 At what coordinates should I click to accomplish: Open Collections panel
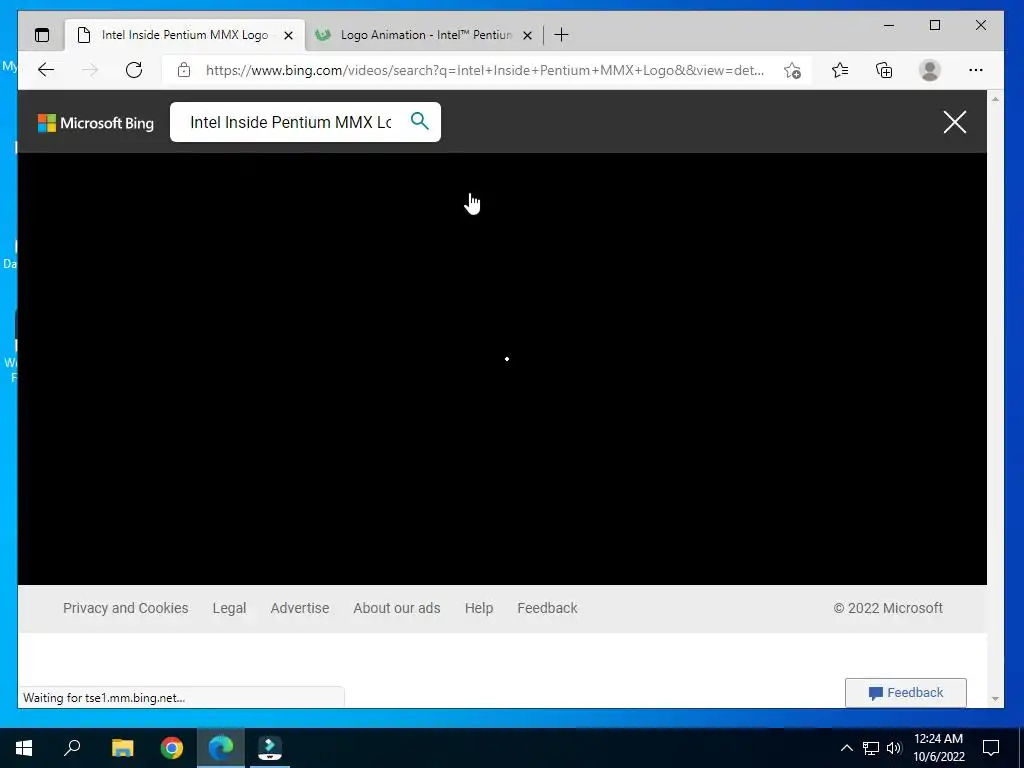click(x=884, y=70)
